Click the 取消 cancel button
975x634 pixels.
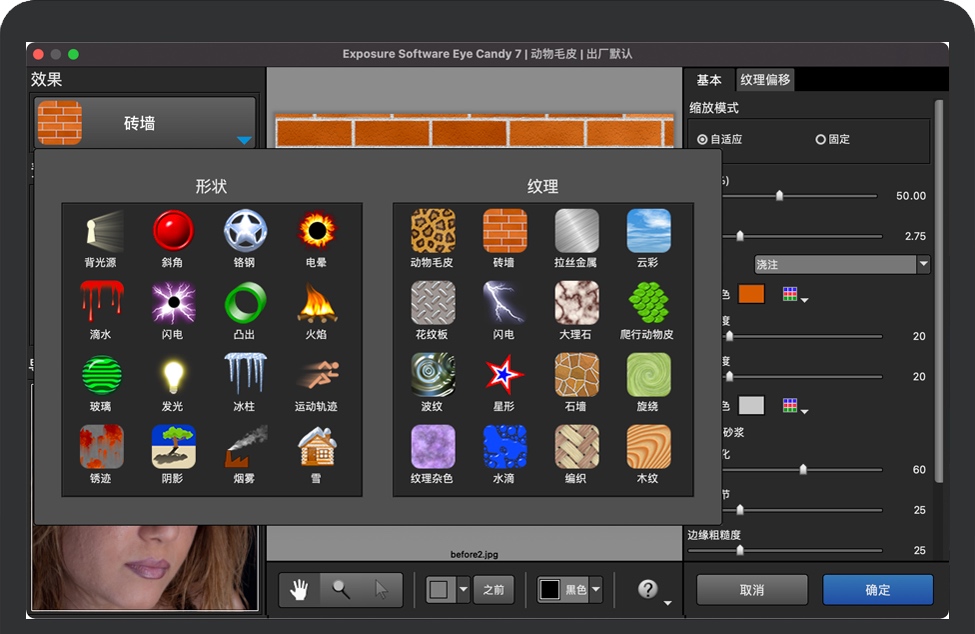tap(752, 590)
